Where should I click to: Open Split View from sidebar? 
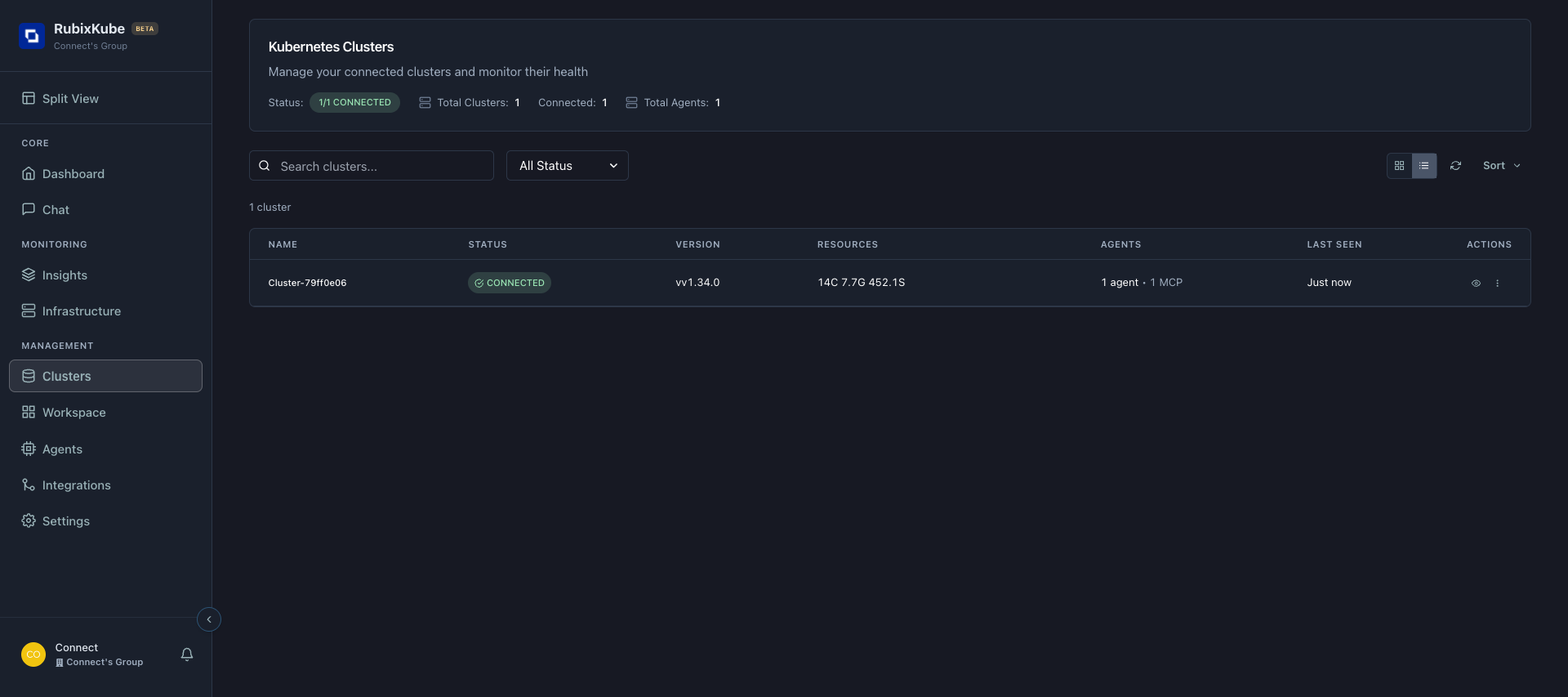coord(105,99)
